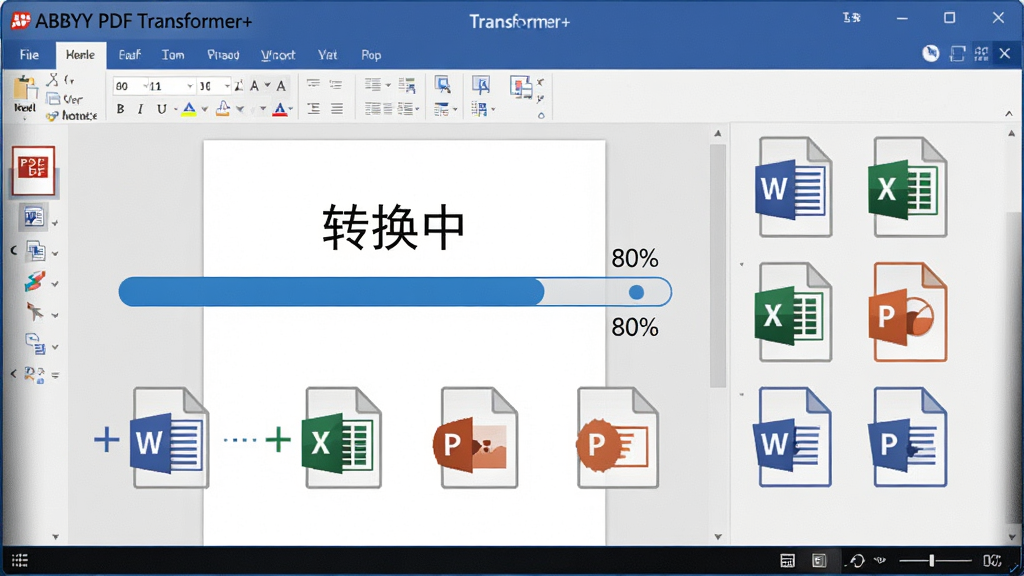Image resolution: width=1024 pixels, height=576 pixels.
Task: Click the green plus sign before Excel icon
Action: (x=278, y=440)
